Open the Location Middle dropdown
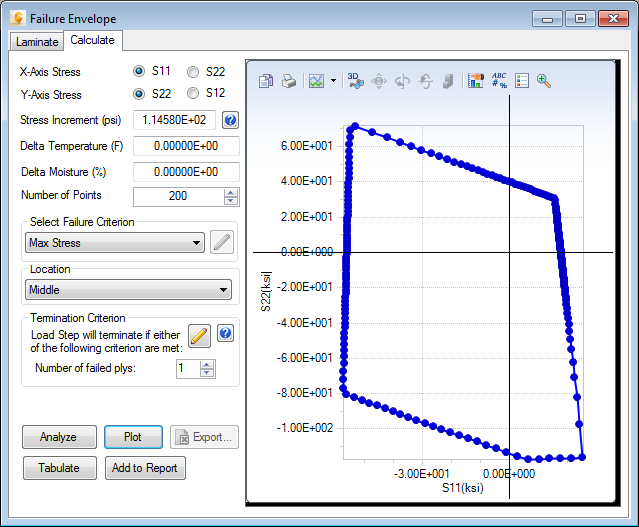The image size is (639, 527). pos(128,290)
